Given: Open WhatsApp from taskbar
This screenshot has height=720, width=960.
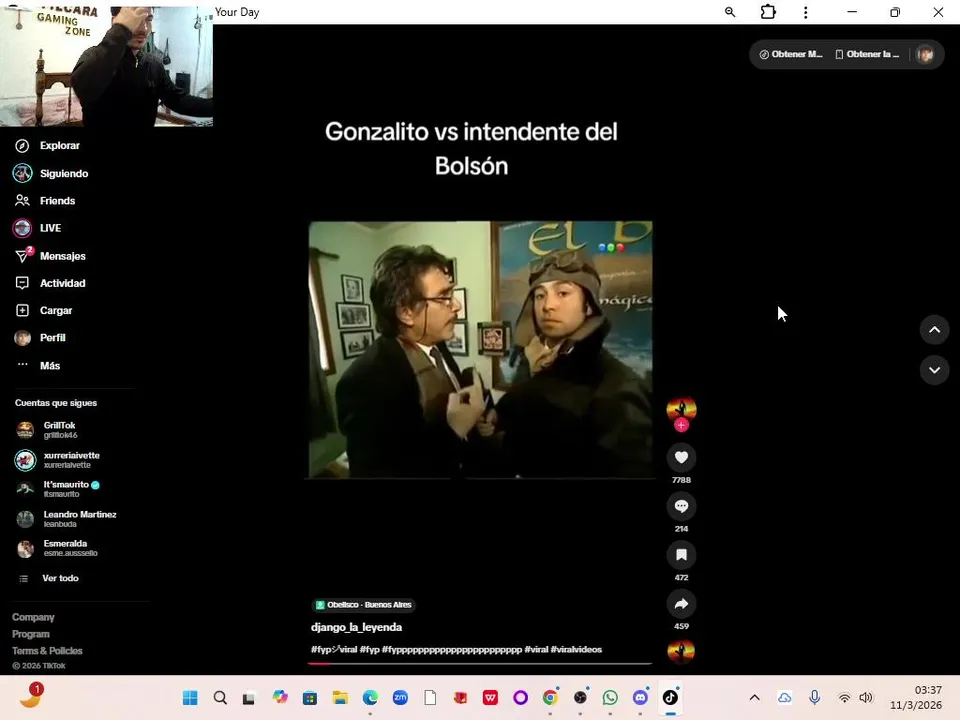Looking at the screenshot, I should click(x=610, y=698).
